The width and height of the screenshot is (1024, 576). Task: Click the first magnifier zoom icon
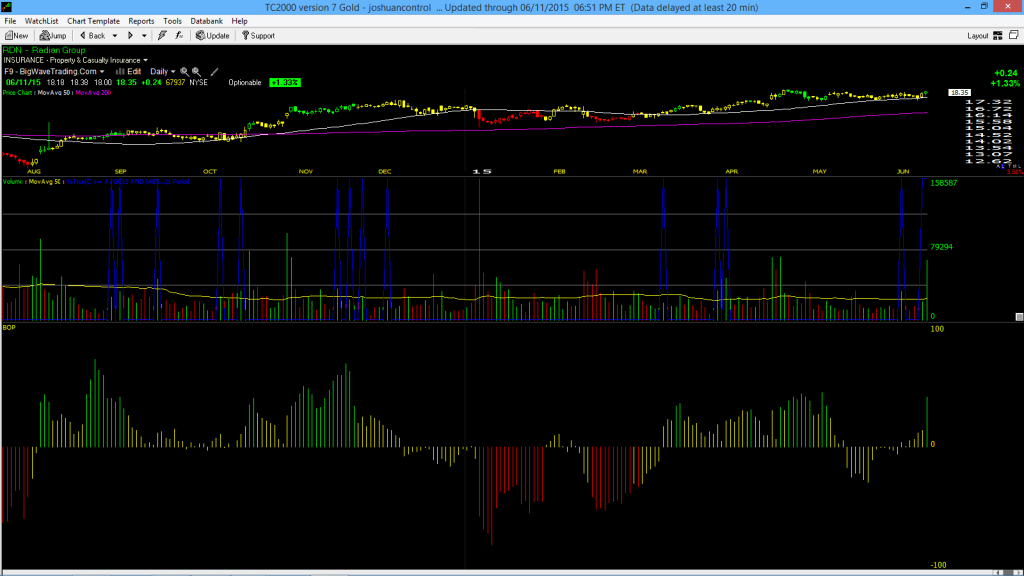[184, 72]
